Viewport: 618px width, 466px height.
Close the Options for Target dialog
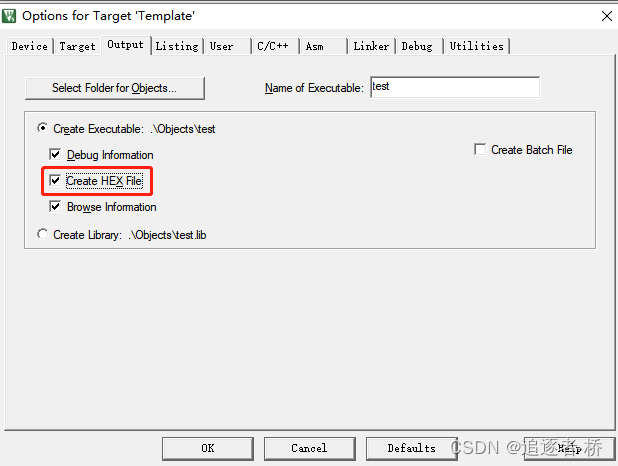[x=607, y=16]
